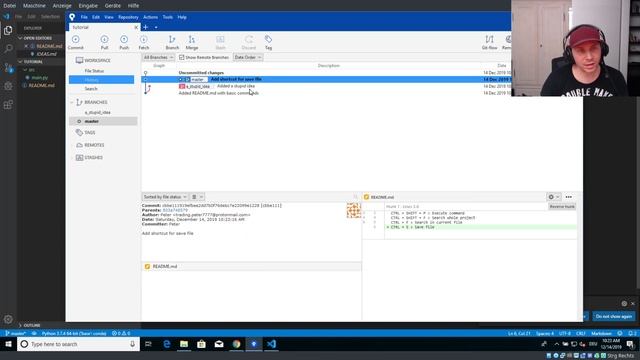Click the Fetch toolbar icon
Image resolution: width=640 pixels, height=360 pixels.
[x=144, y=42]
